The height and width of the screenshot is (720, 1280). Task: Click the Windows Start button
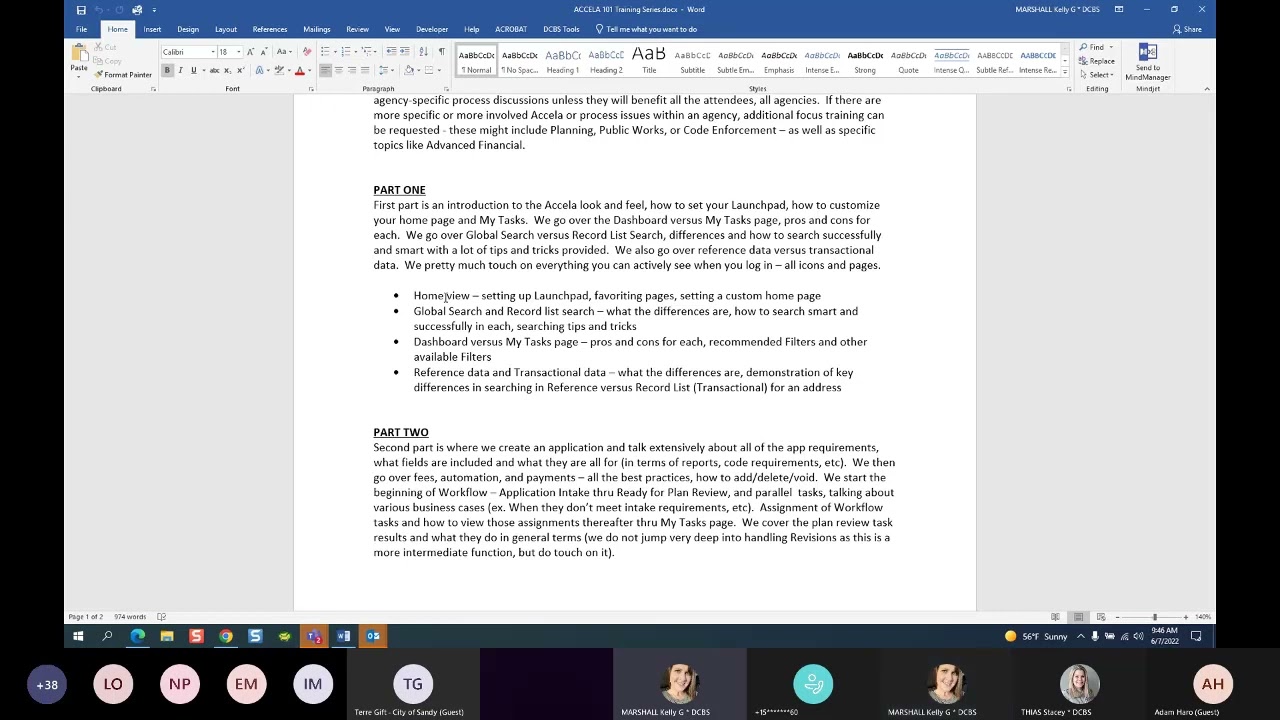[78, 636]
